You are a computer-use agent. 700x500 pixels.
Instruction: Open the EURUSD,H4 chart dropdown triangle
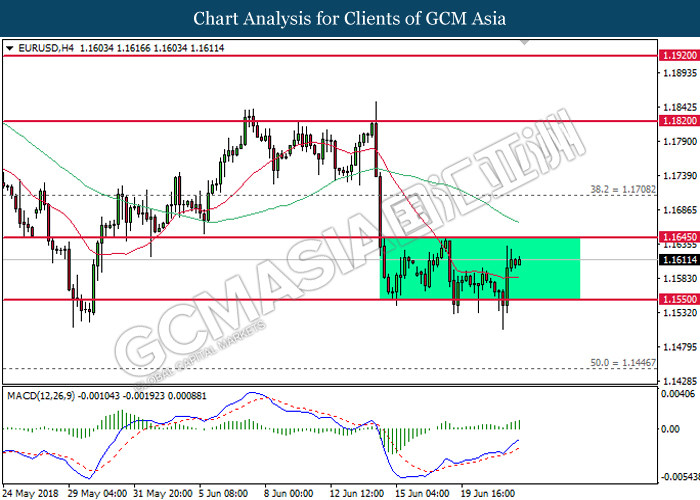pos(9,48)
